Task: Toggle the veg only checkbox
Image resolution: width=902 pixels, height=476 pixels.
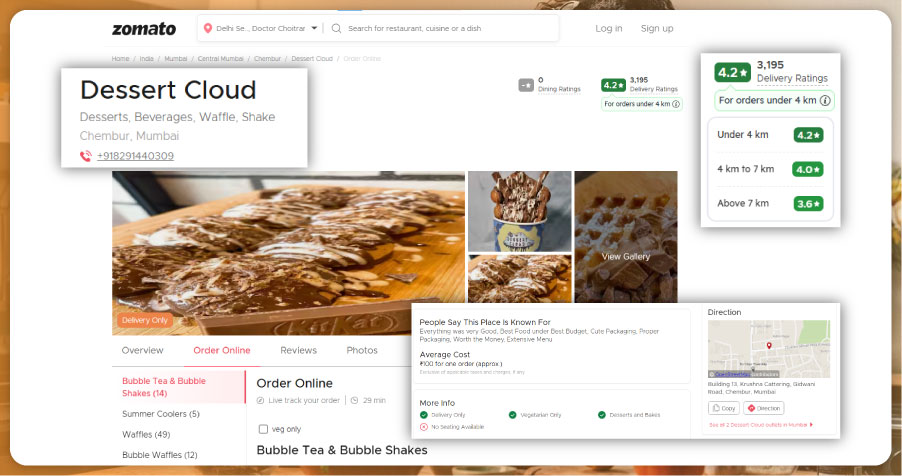Action: [x=263, y=429]
